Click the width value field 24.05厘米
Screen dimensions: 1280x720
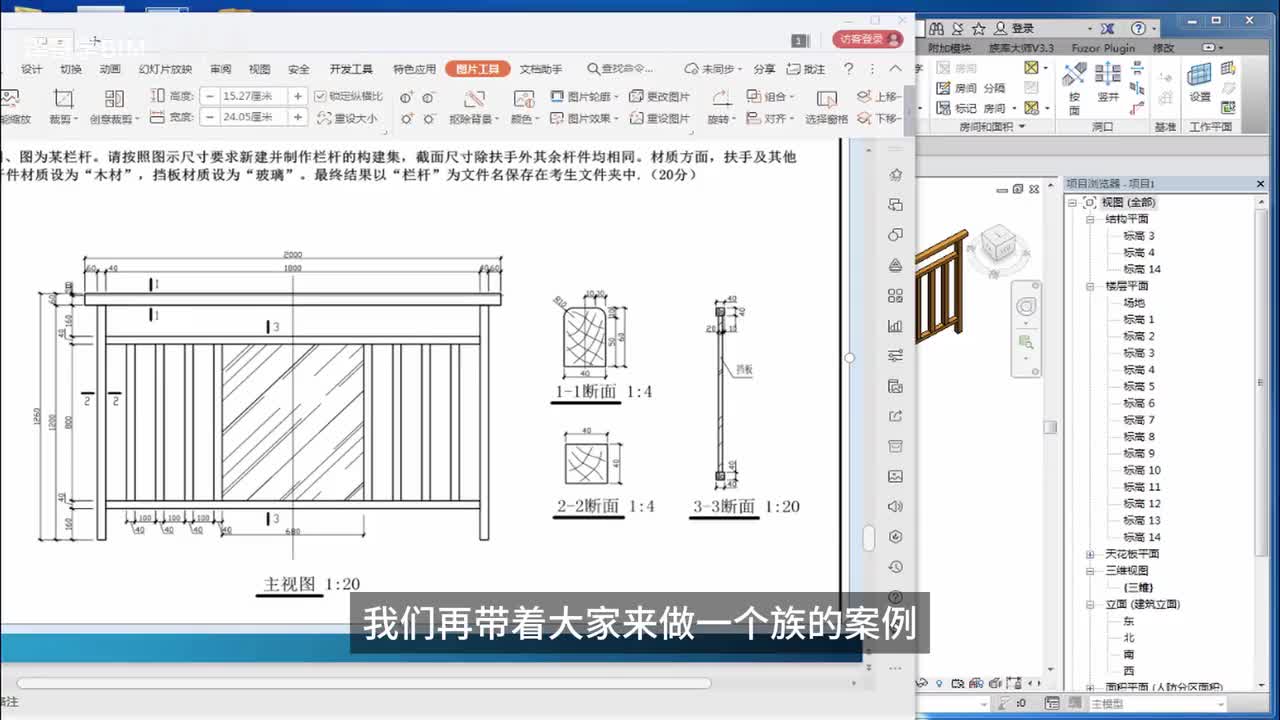point(253,117)
